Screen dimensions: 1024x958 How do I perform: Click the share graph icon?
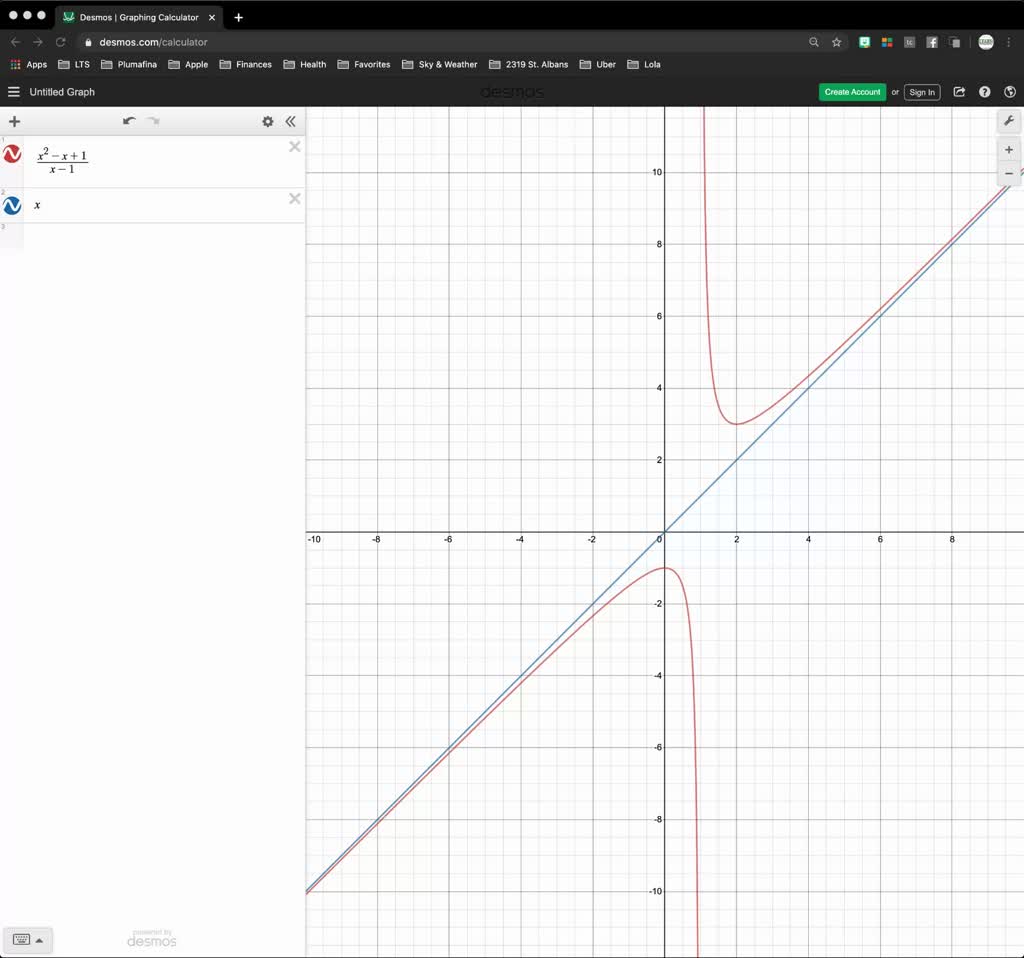pyautogui.click(x=959, y=91)
